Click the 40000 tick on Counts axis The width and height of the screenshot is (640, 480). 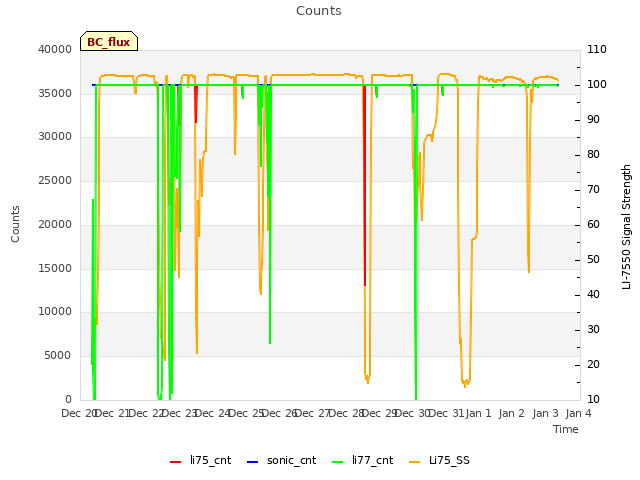click(55, 49)
